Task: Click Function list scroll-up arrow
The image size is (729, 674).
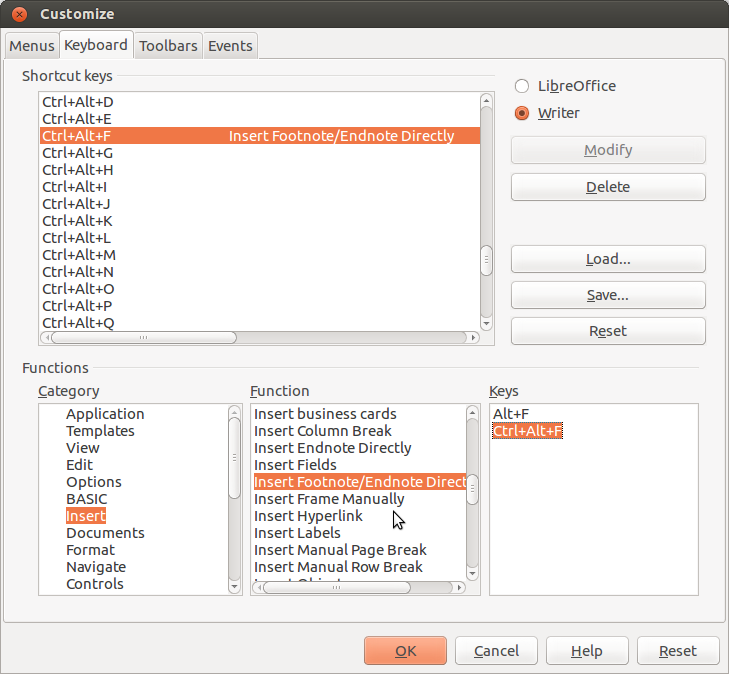Action: [472, 412]
